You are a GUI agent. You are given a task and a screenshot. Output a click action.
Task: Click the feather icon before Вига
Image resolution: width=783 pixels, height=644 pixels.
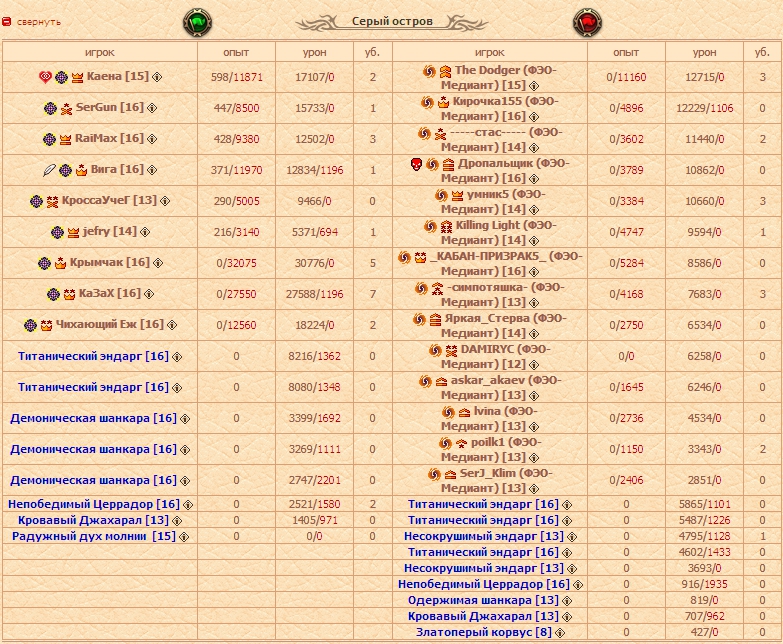[49, 170]
